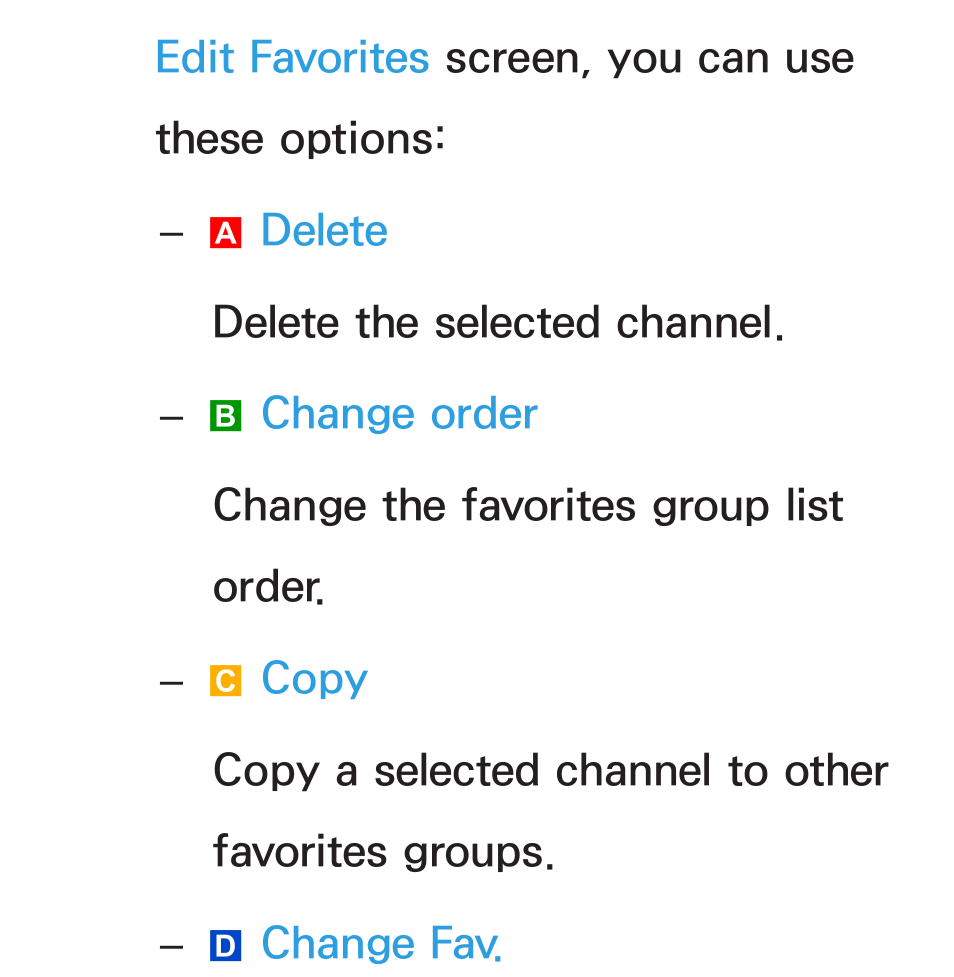Click the dash bullet before Delete

tap(171, 234)
